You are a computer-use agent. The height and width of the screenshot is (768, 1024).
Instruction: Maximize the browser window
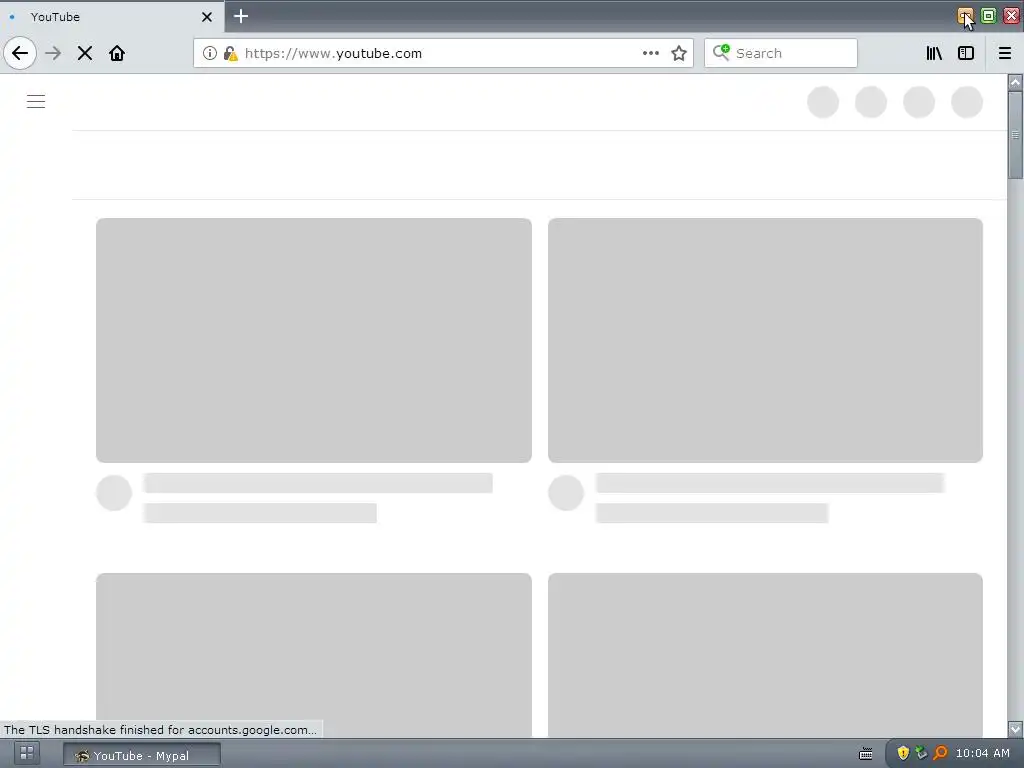pyautogui.click(x=988, y=16)
